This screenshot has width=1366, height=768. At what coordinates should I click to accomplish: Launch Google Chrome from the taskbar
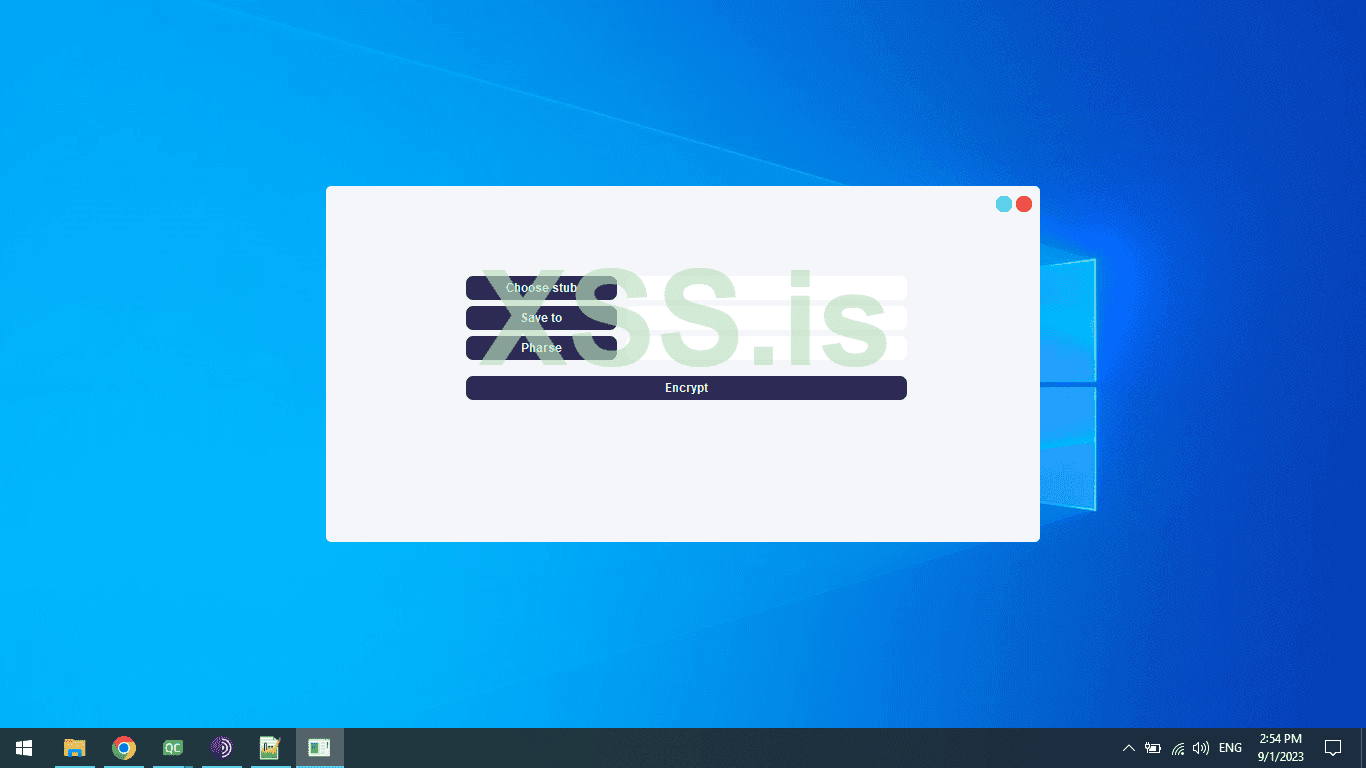[123, 747]
